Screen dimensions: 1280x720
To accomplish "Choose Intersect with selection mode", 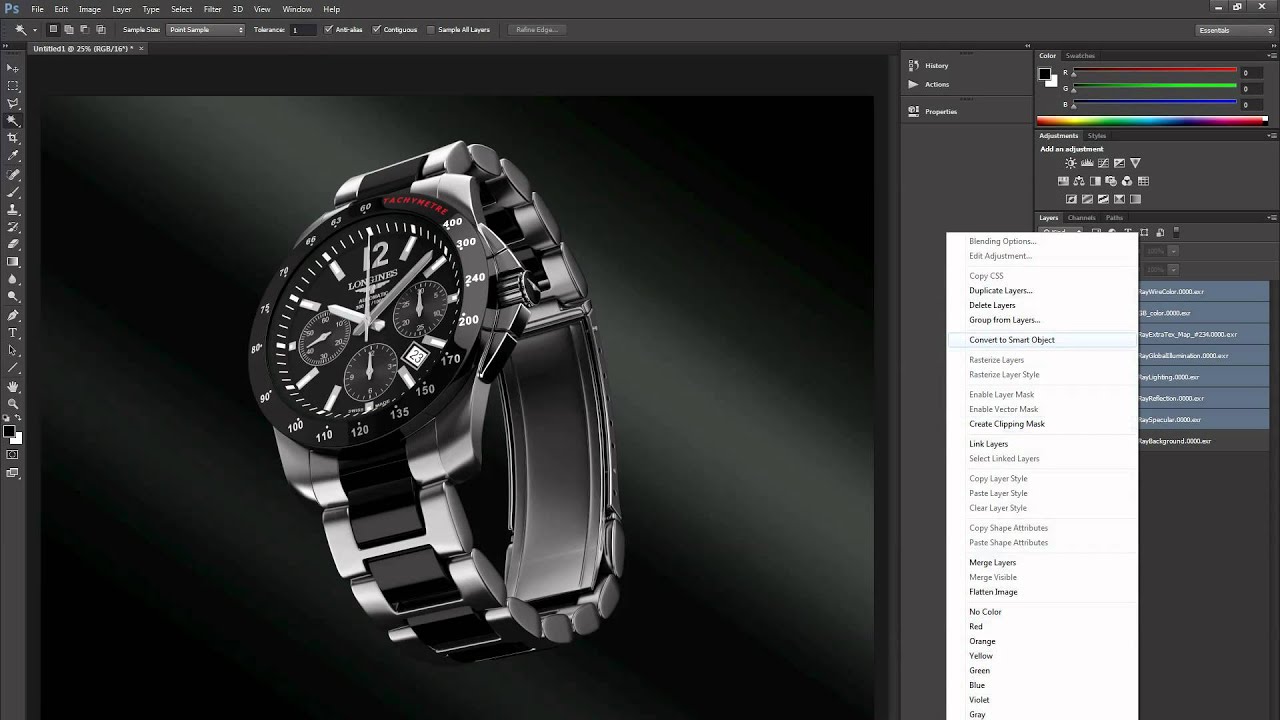I will click(x=101, y=30).
